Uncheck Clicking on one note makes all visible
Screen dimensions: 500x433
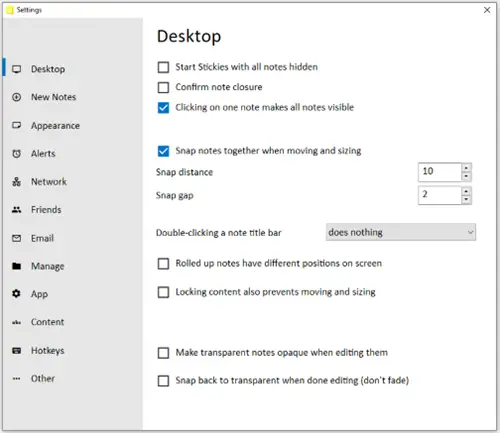163,108
